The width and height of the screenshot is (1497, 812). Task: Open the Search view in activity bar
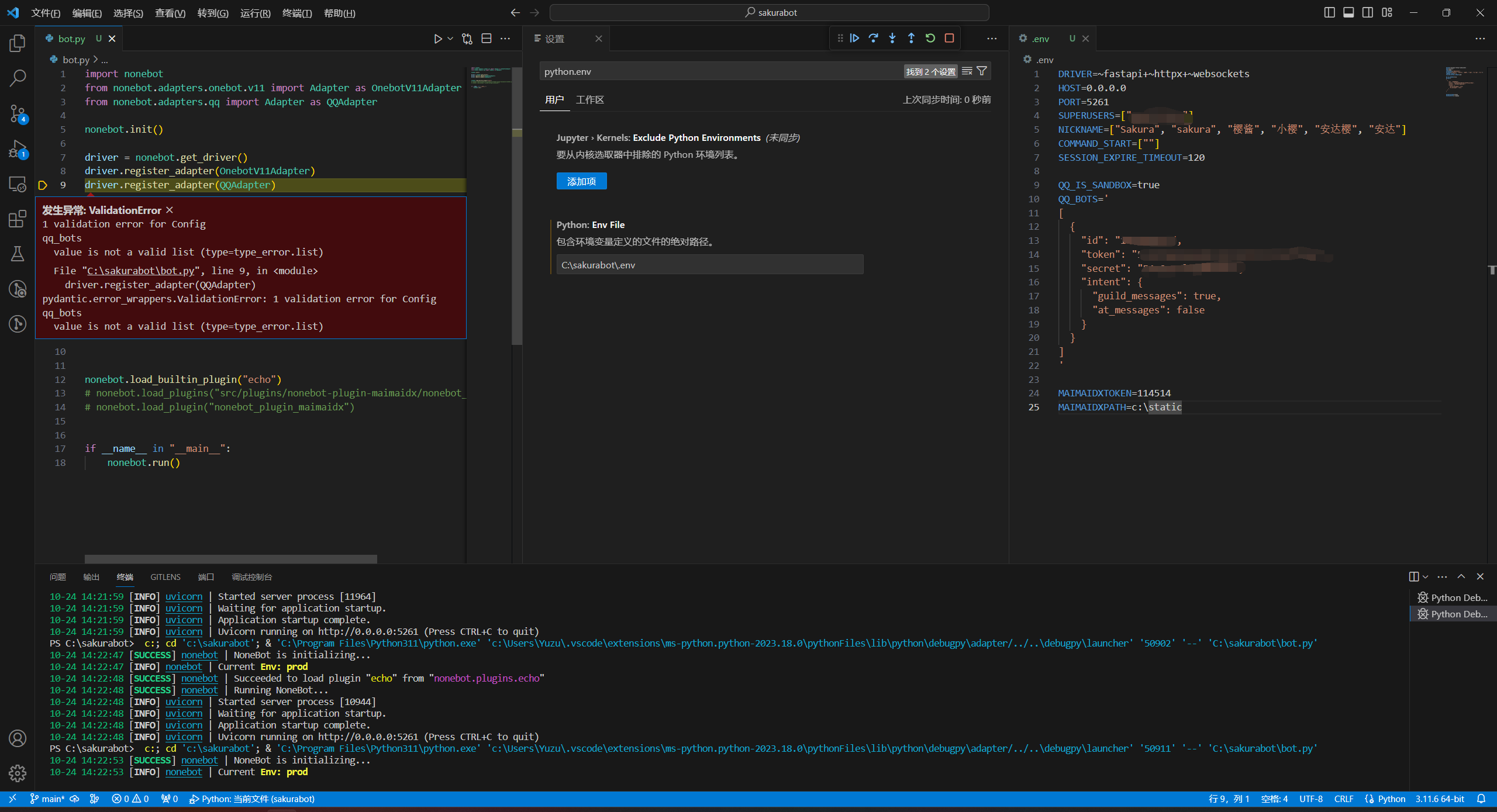[x=18, y=78]
